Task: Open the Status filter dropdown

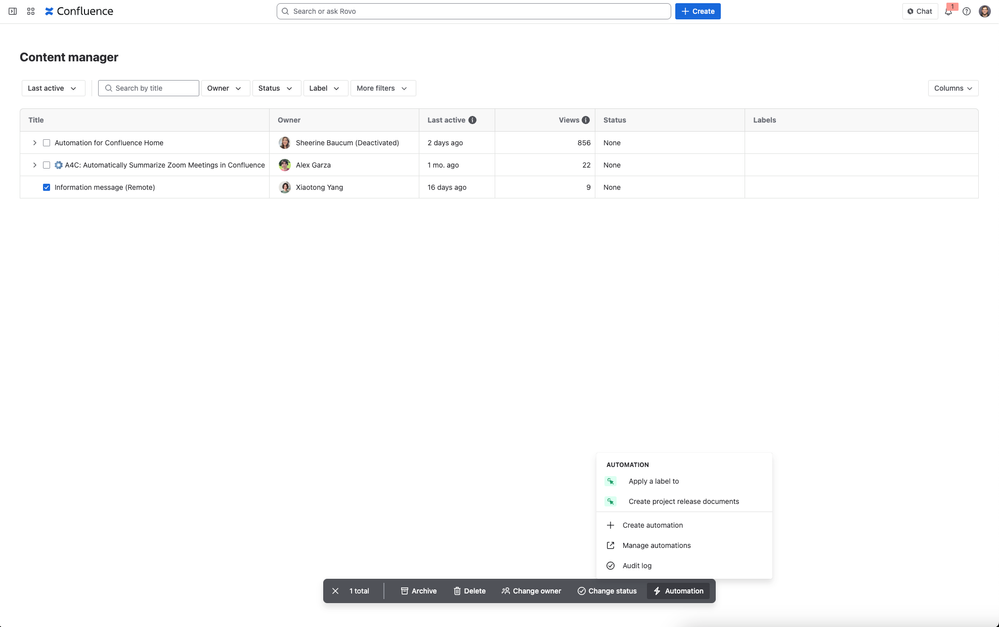Action: 275,89
